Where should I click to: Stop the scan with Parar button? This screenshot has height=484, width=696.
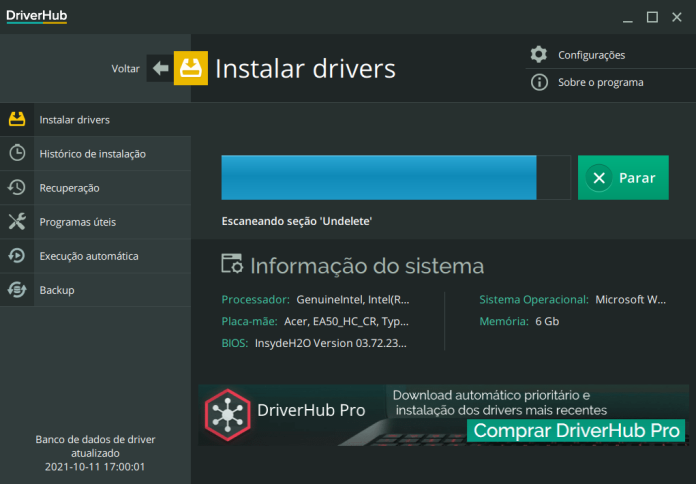[x=623, y=178]
